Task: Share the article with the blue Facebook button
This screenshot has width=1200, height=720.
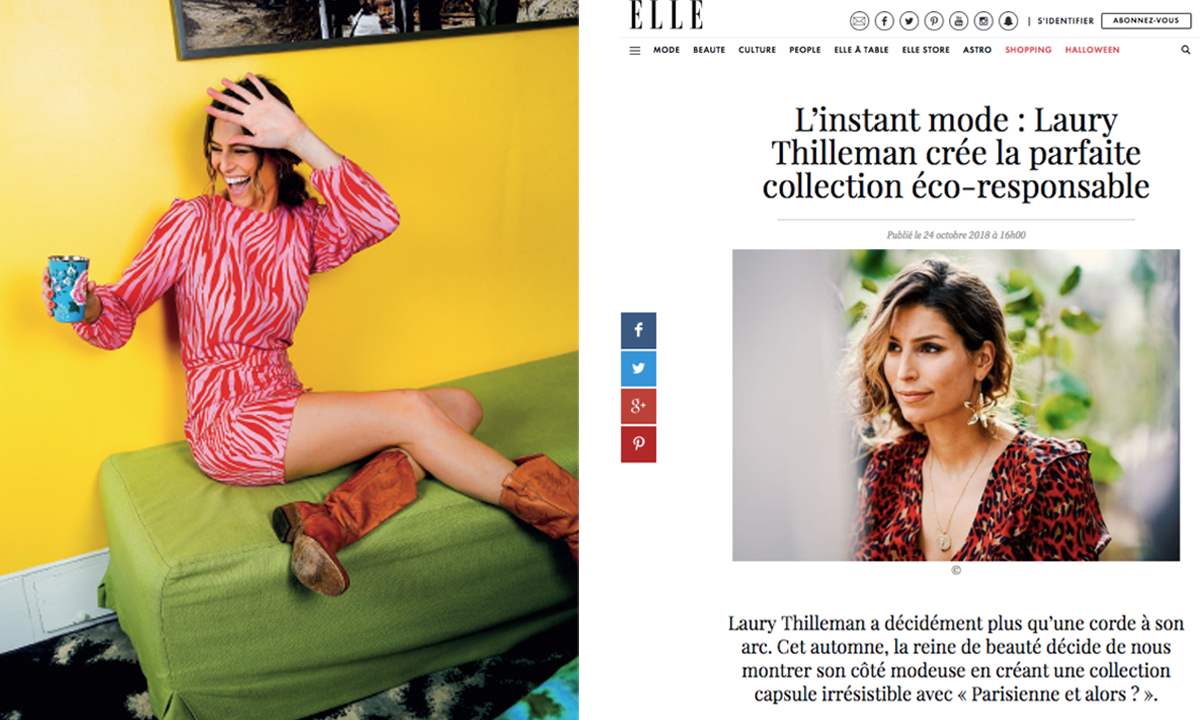Action: (638, 331)
